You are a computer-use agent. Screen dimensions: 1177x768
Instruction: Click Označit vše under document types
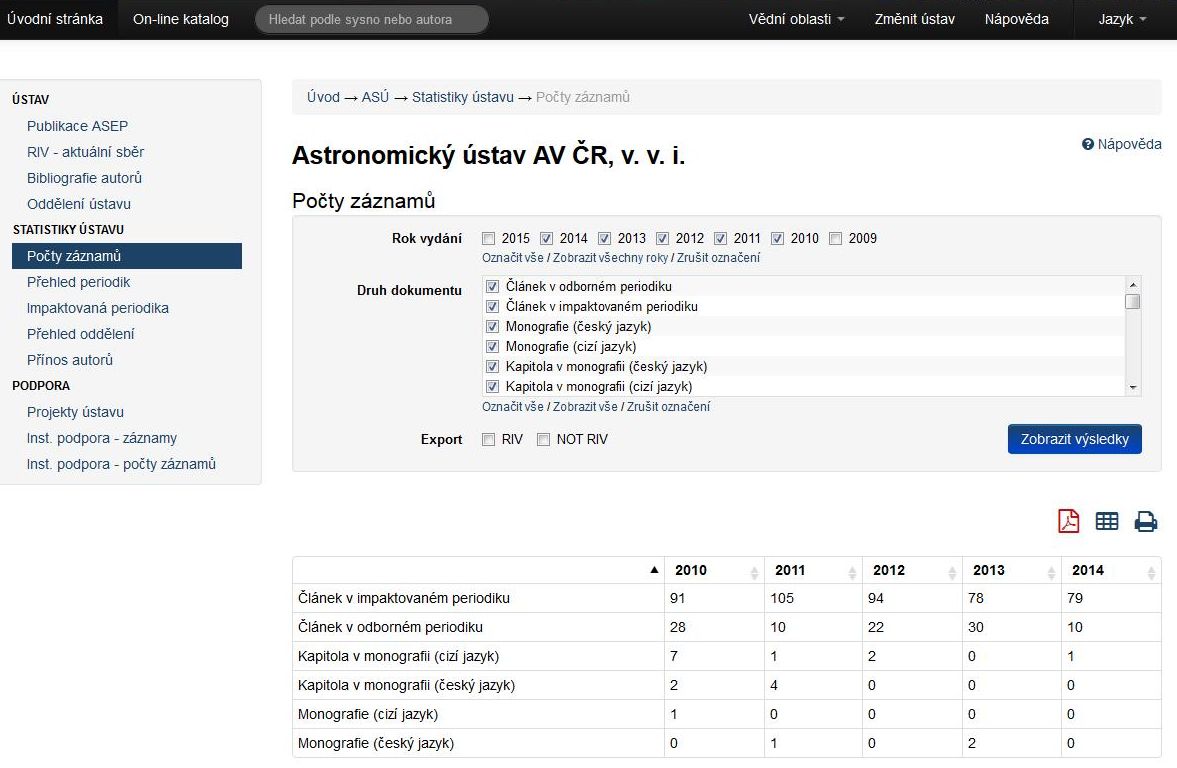click(513, 407)
